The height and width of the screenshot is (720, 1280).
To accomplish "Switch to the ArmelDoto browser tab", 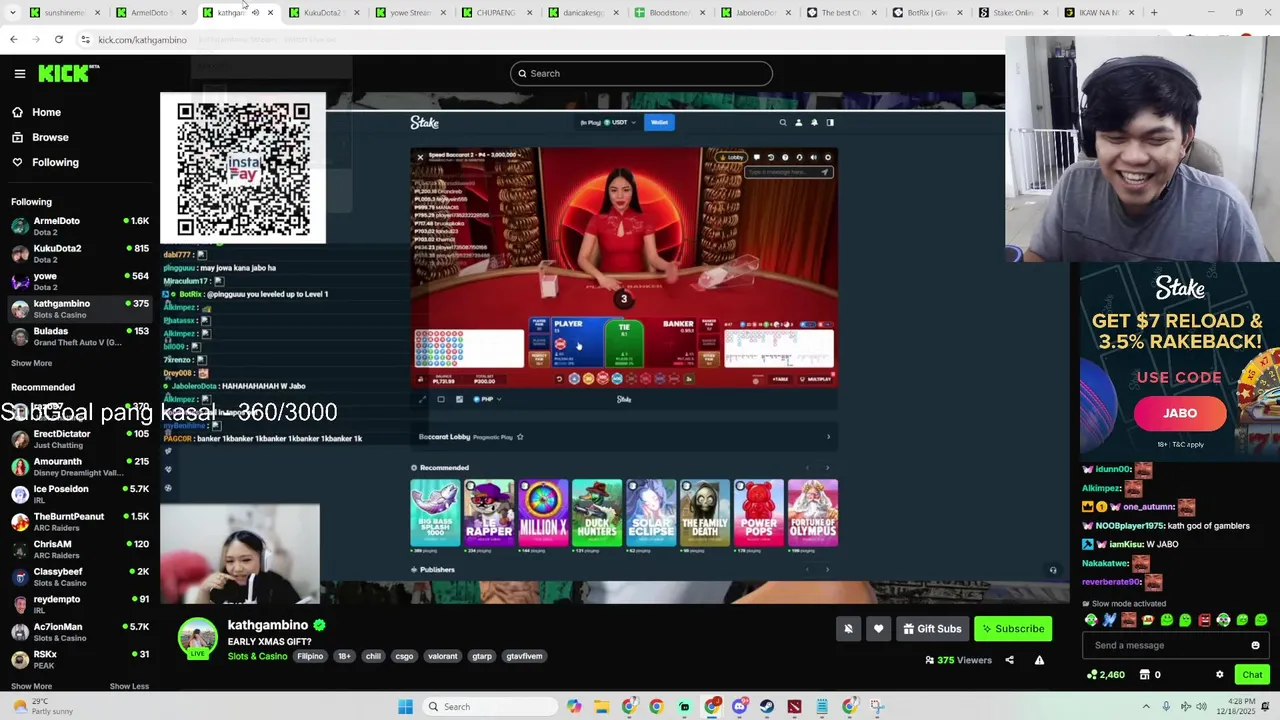I will [150, 13].
